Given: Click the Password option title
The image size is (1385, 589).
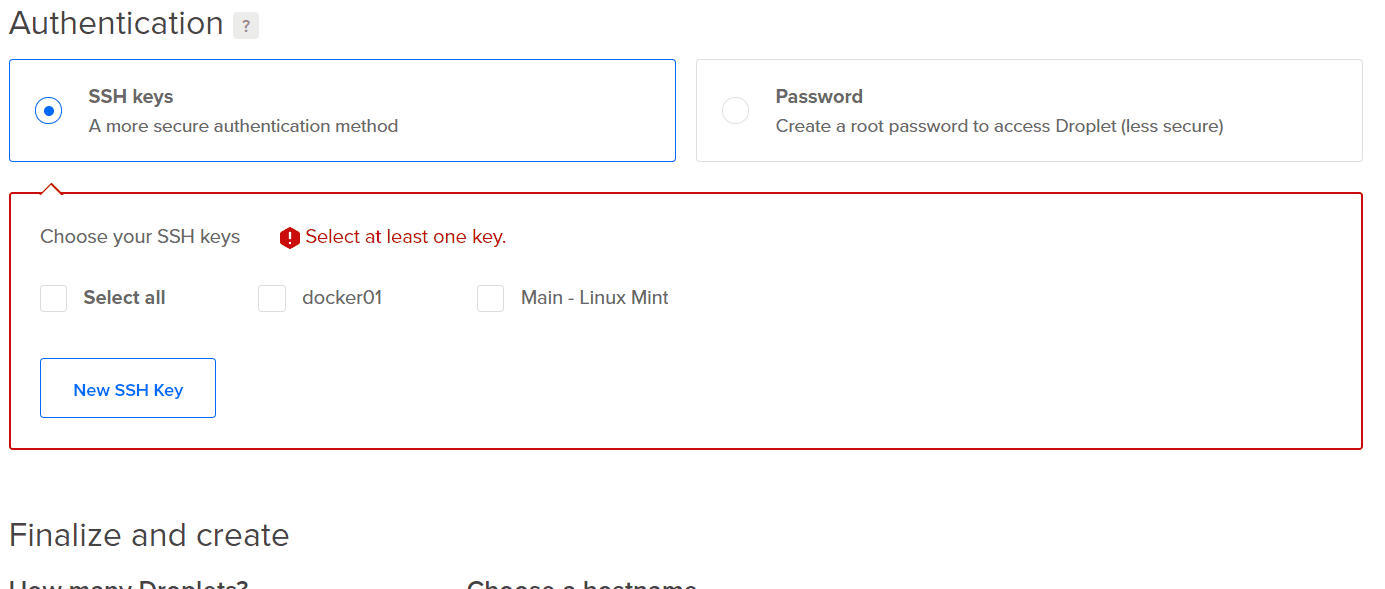Looking at the screenshot, I should [819, 97].
